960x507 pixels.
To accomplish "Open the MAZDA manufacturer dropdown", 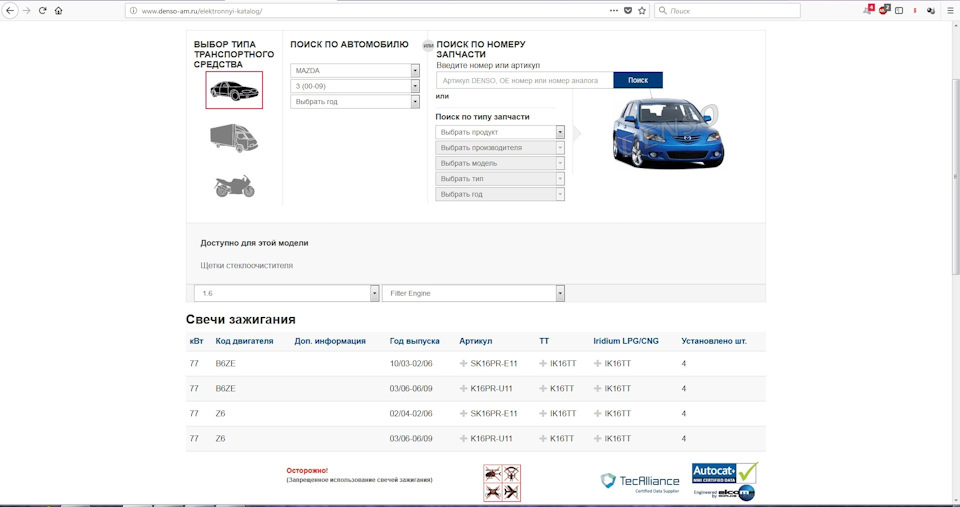I will tap(354, 70).
